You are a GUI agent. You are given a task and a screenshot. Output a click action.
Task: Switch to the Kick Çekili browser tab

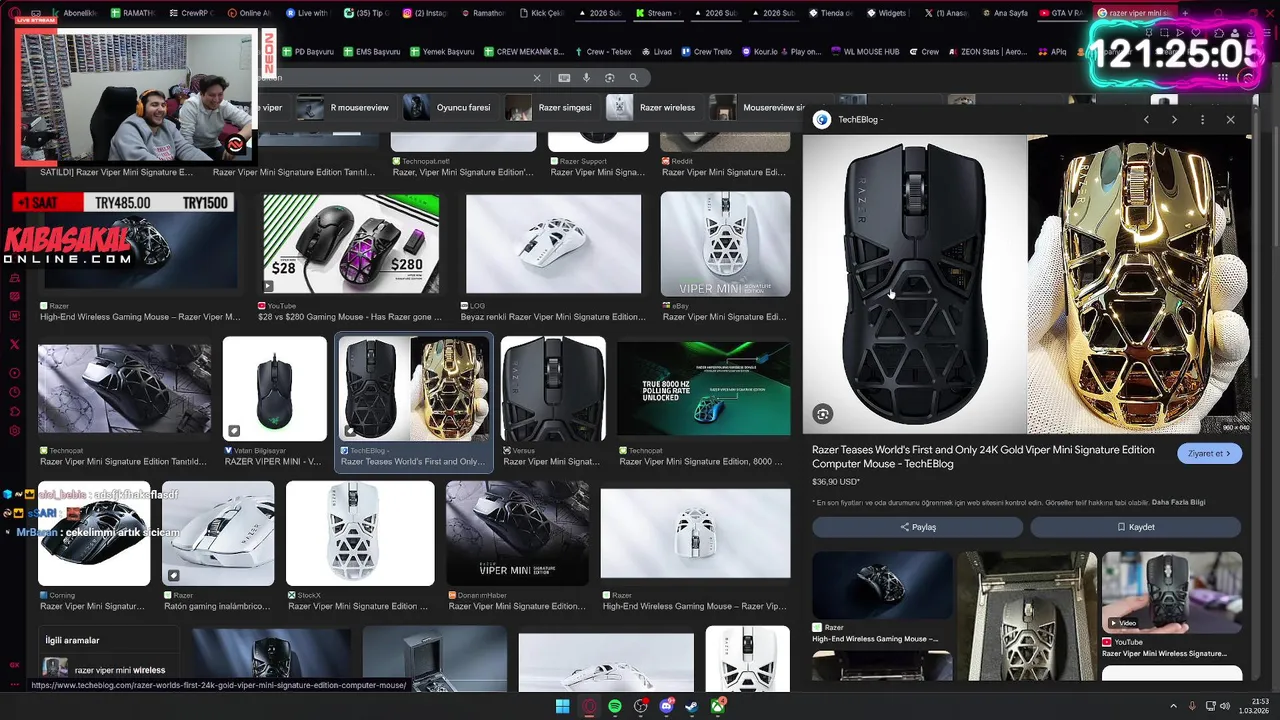click(x=545, y=13)
